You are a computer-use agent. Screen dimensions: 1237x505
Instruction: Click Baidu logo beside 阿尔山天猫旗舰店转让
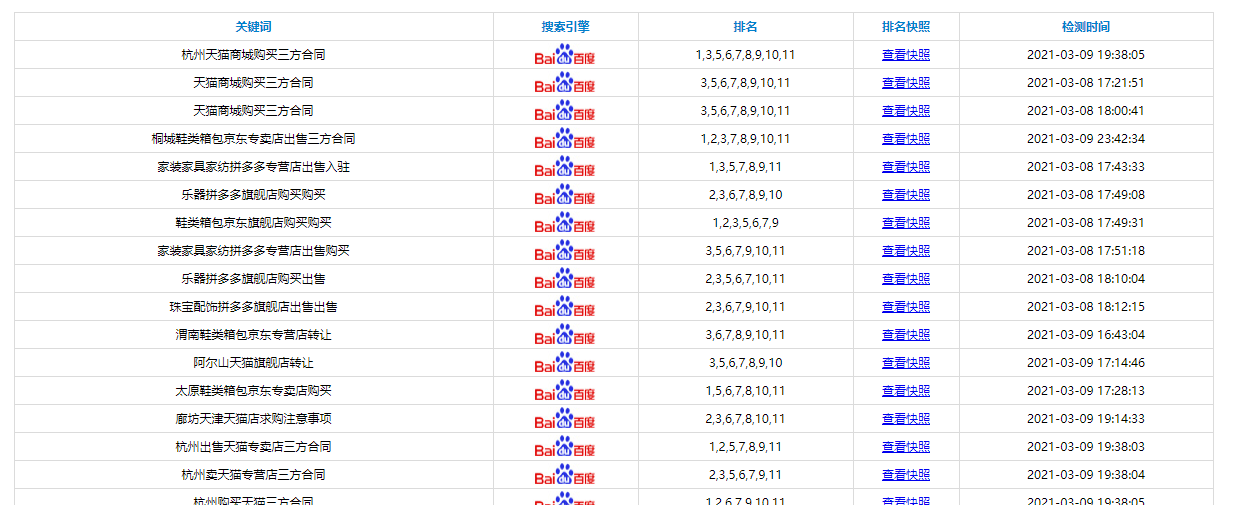[x=565, y=363]
